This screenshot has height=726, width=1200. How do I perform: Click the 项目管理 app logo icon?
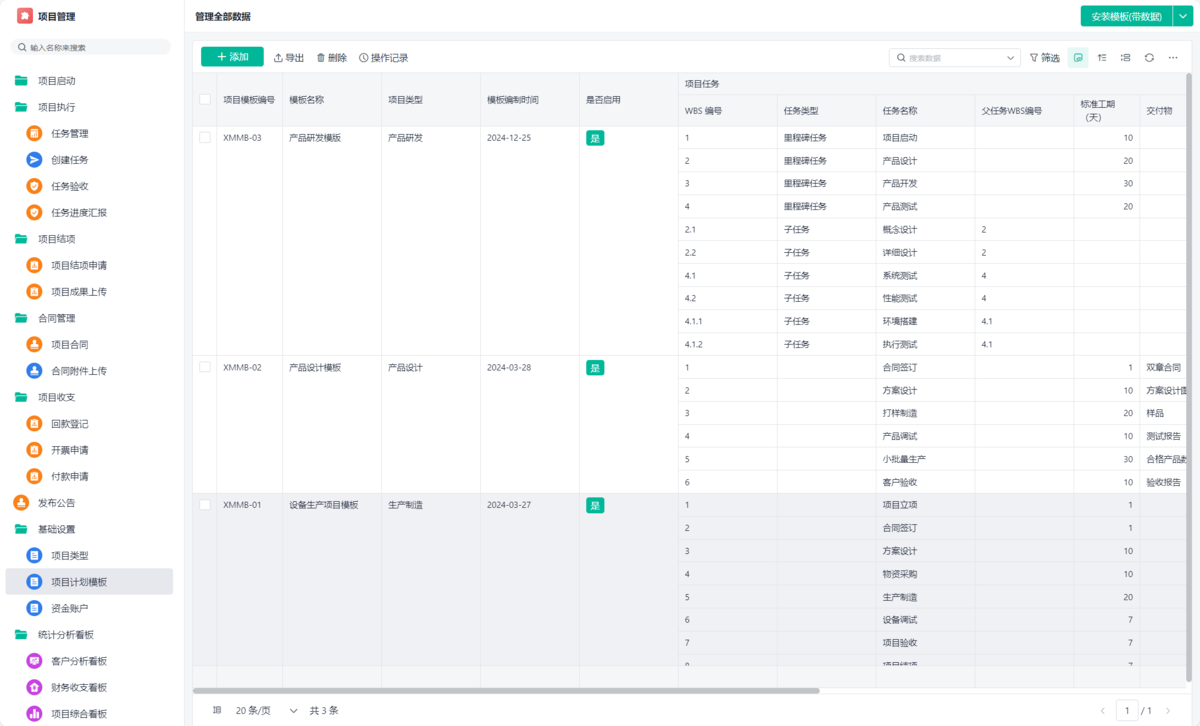pos(24,16)
